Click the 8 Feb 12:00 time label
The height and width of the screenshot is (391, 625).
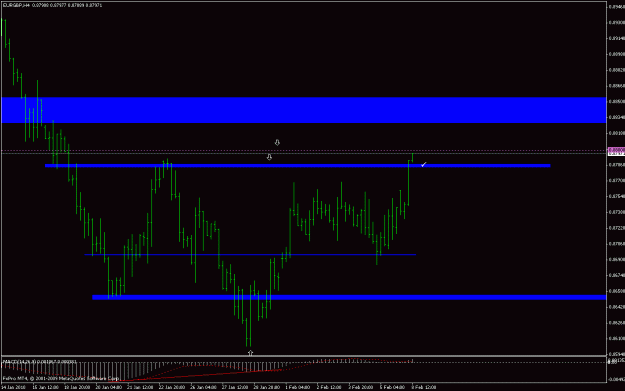coord(424,387)
